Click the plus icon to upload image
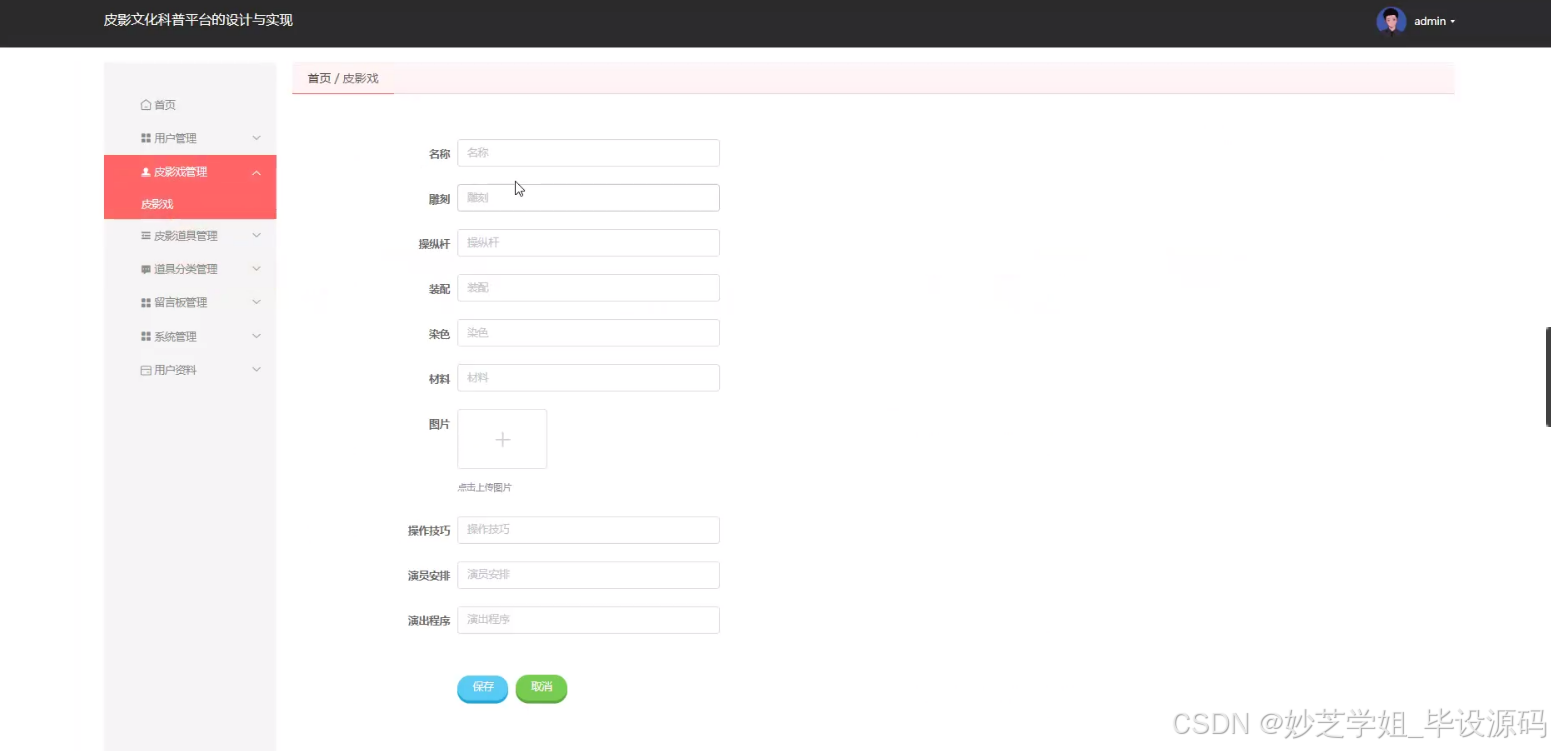Screen dimensions: 1551x751 [503, 440]
